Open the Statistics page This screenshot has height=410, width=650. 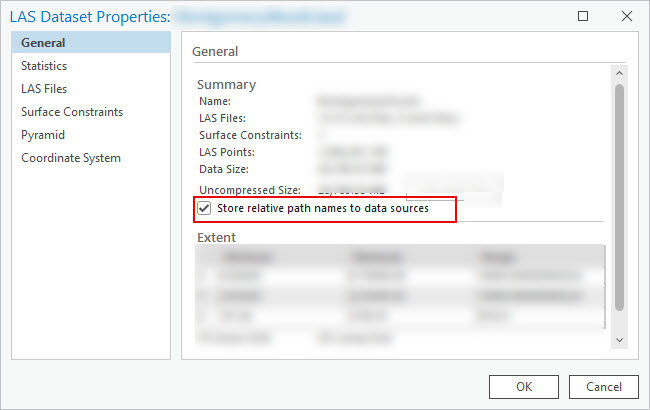(44, 66)
